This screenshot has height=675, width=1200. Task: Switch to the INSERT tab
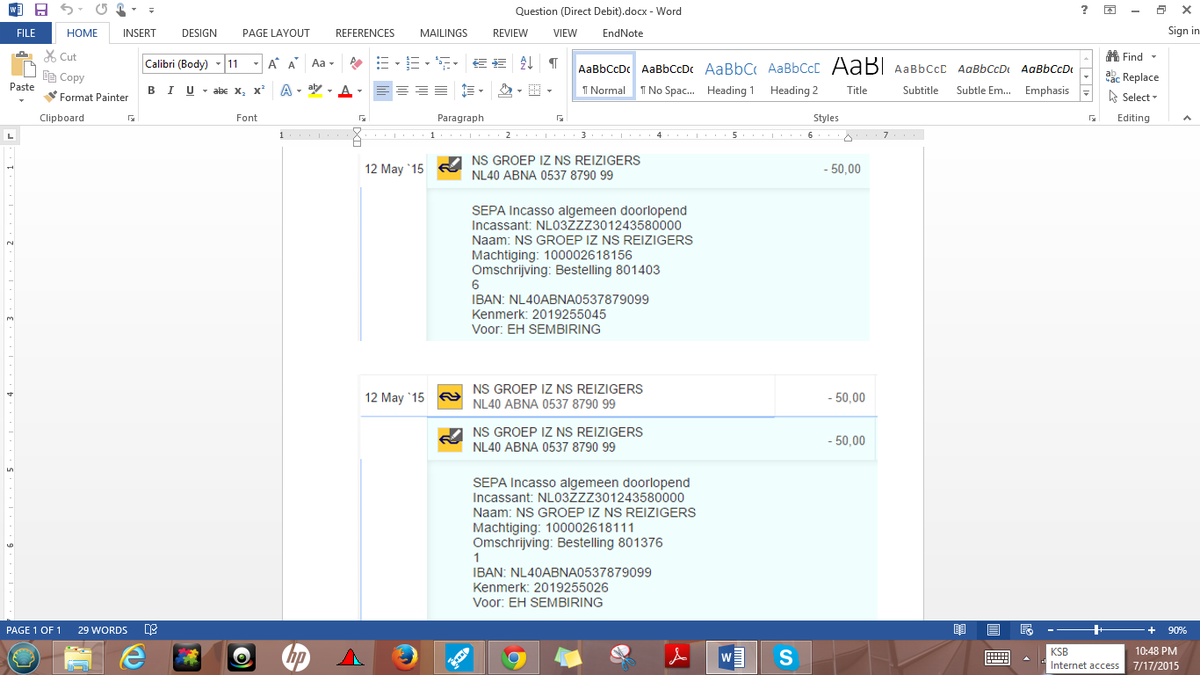coord(139,33)
